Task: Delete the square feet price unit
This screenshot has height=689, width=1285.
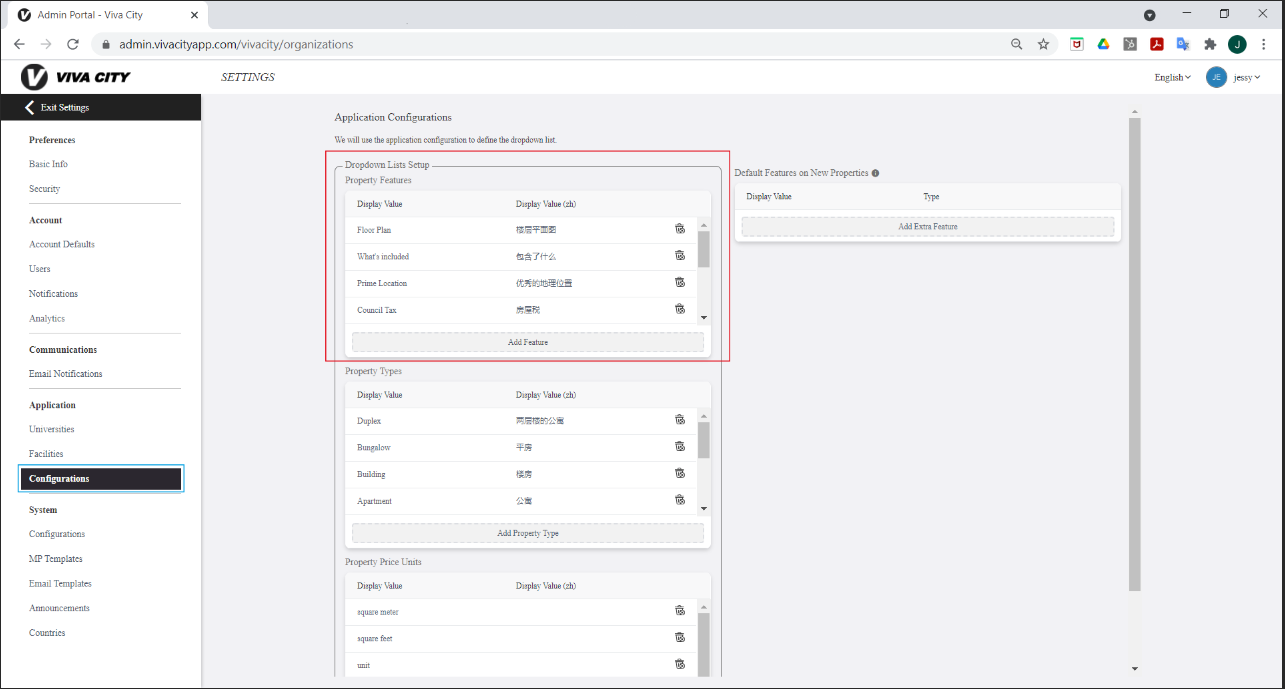Action: [x=680, y=638]
